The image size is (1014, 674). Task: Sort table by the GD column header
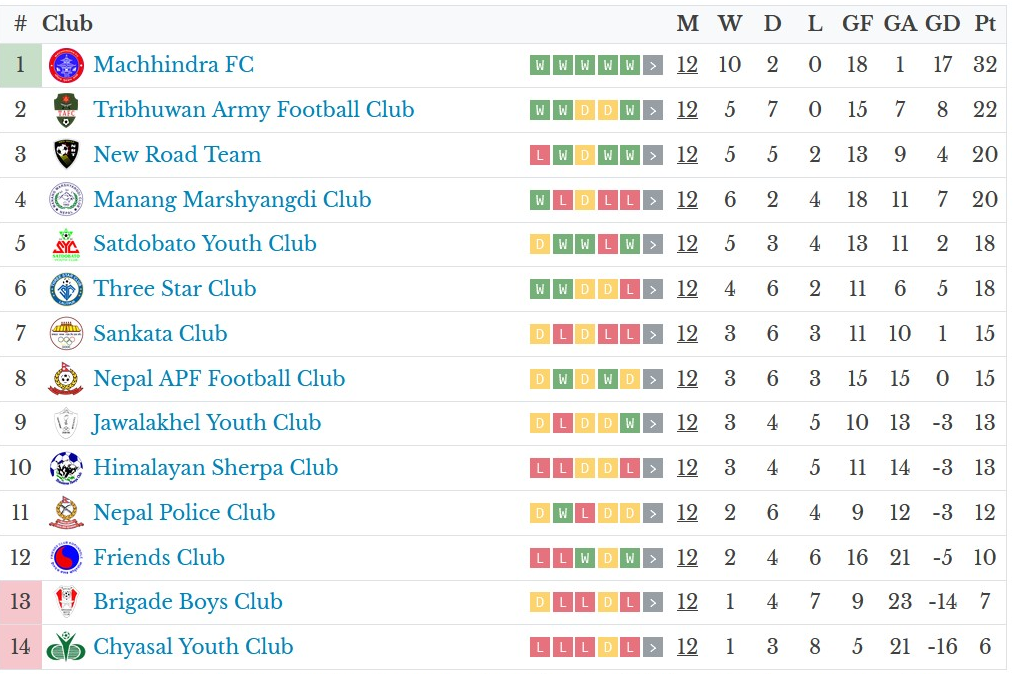click(942, 24)
